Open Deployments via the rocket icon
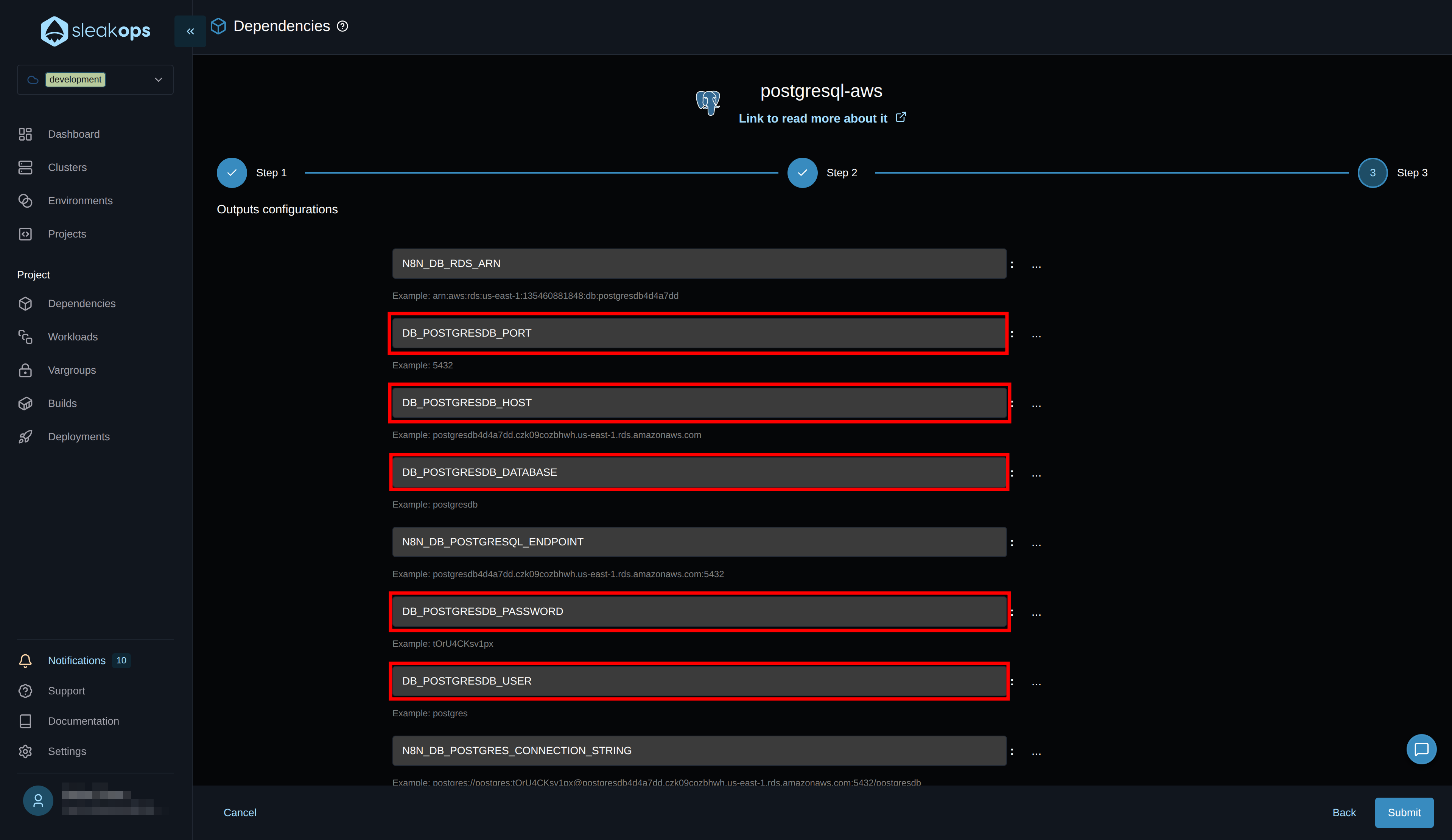Screen dimensions: 1452x840 click(x=26, y=436)
